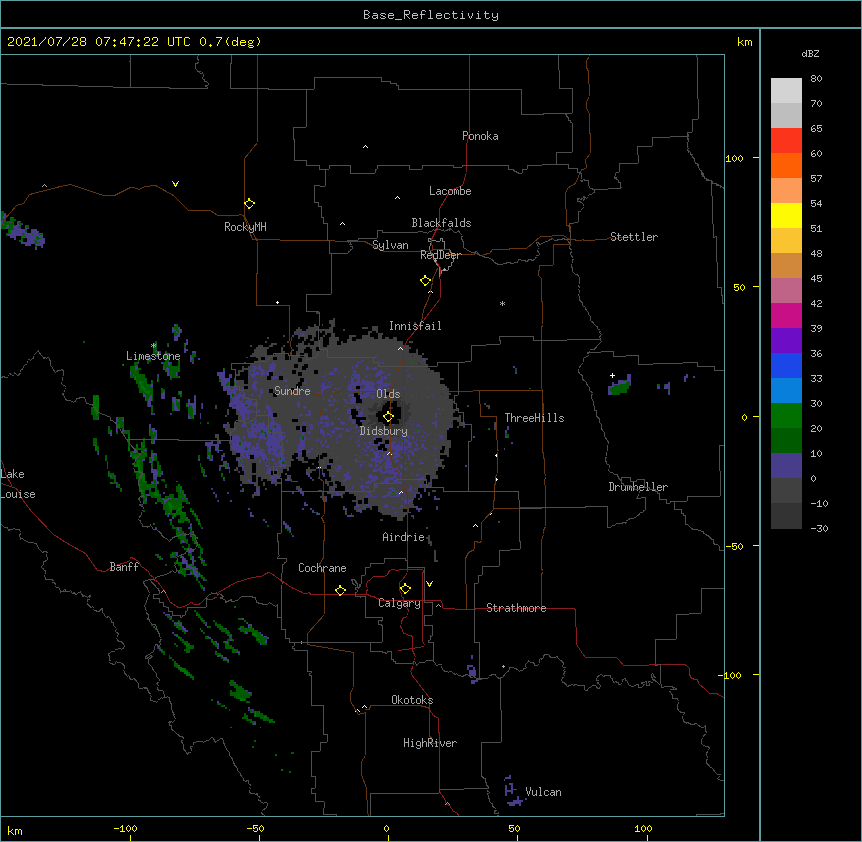Click the Base_Reflectivity title text
862x842 pixels.
(x=431, y=15)
